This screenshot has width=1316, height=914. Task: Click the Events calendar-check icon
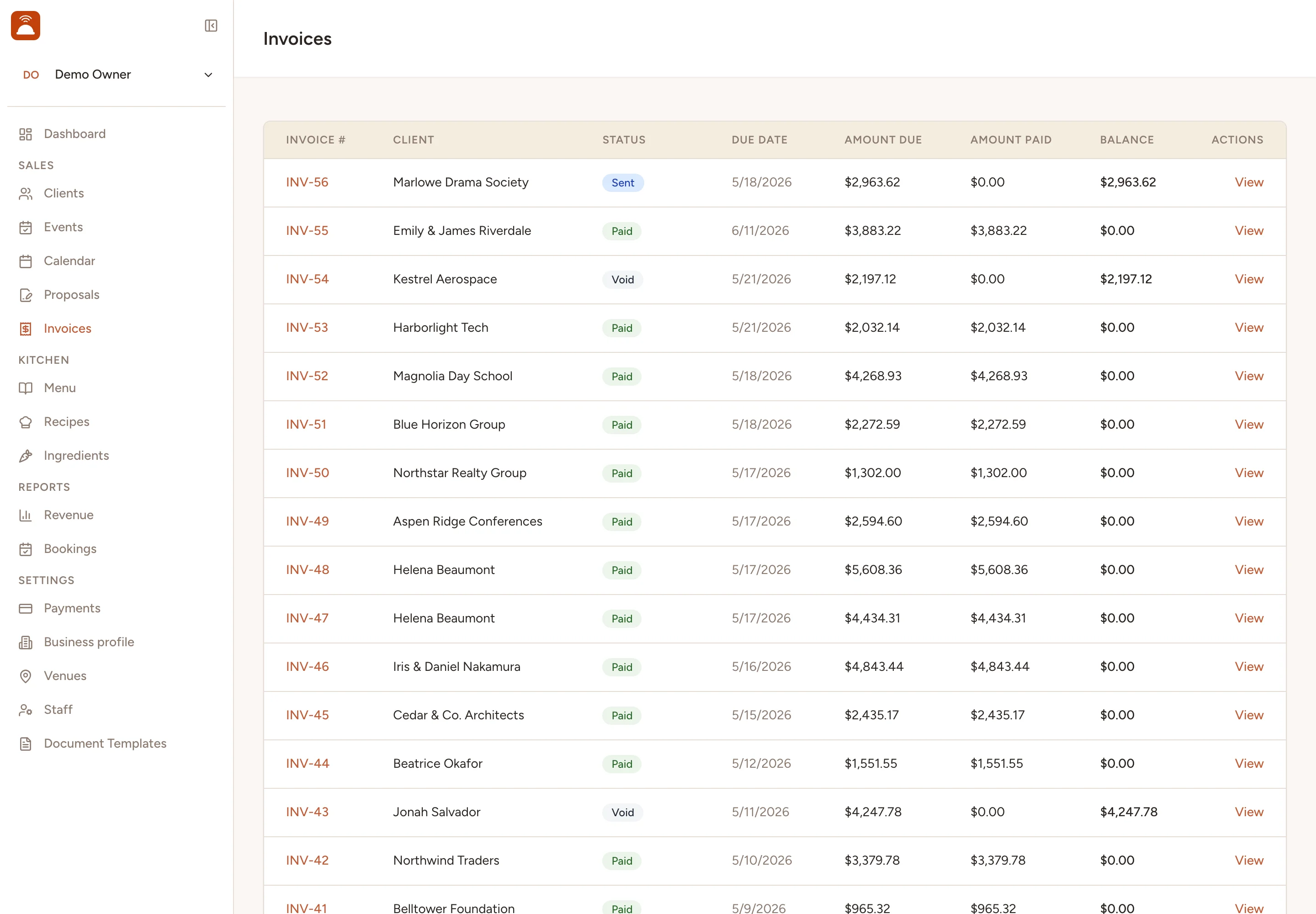[x=26, y=227]
